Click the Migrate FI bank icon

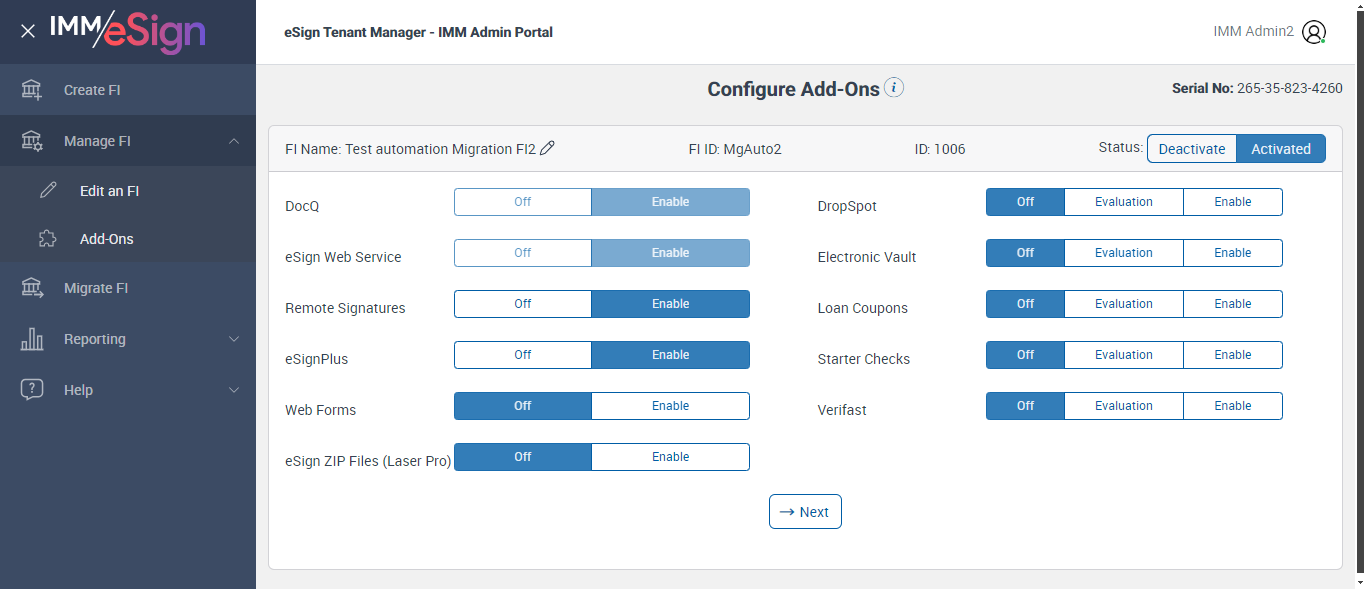pyautogui.click(x=32, y=288)
